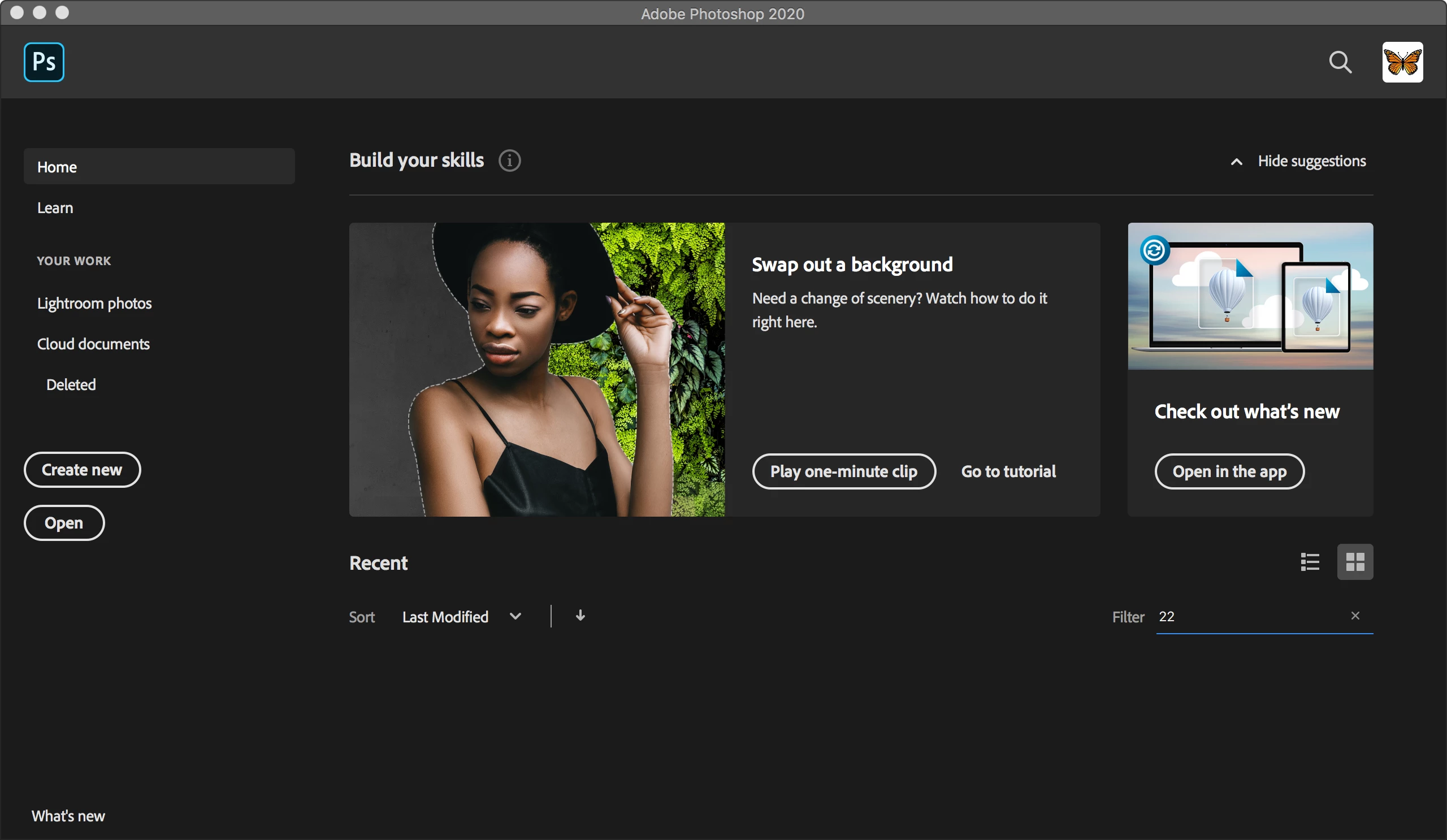Open Deleted under Cloud documents
The image size is (1447, 840).
(x=71, y=385)
